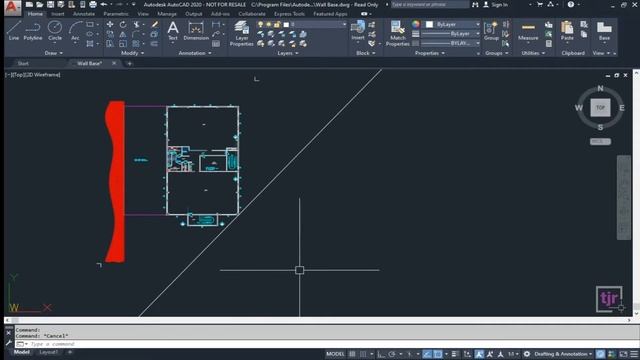
Task: Click the command line input field
Action: (327, 344)
